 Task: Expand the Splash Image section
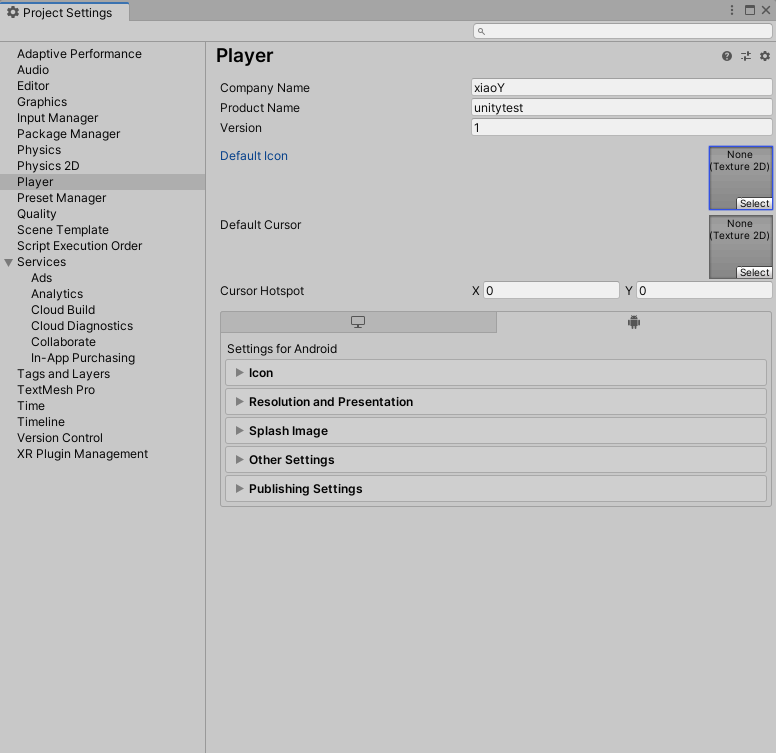(496, 430)
